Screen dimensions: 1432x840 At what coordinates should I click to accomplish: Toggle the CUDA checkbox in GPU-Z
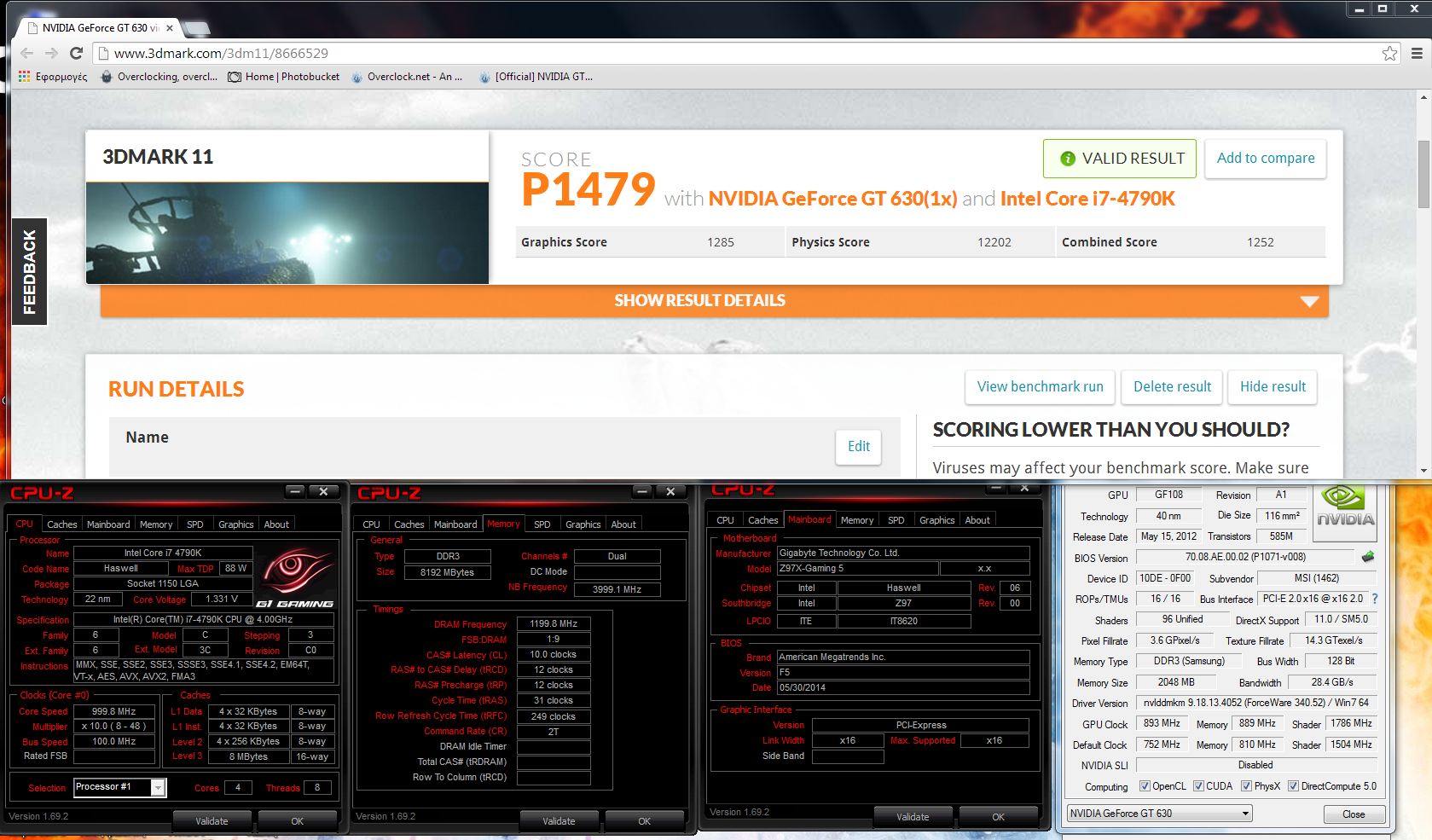1198,786
